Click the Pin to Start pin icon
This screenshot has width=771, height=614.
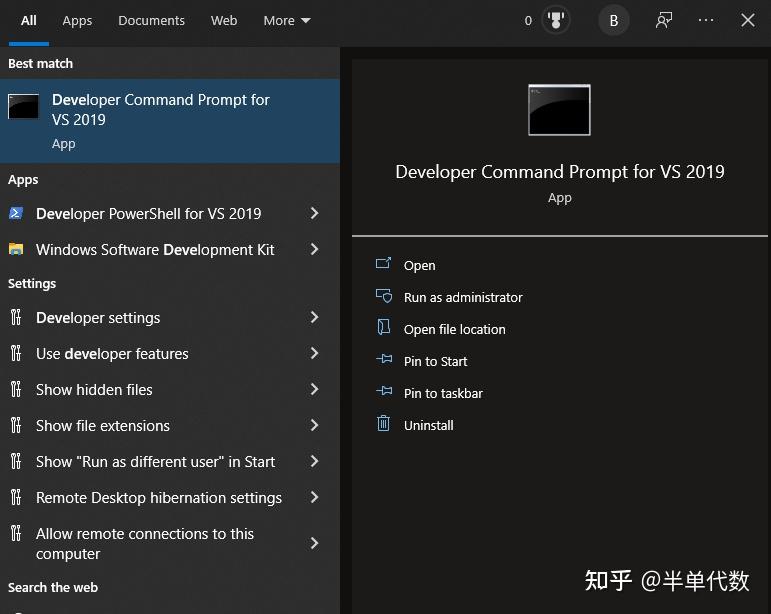(x=384, y=359)
